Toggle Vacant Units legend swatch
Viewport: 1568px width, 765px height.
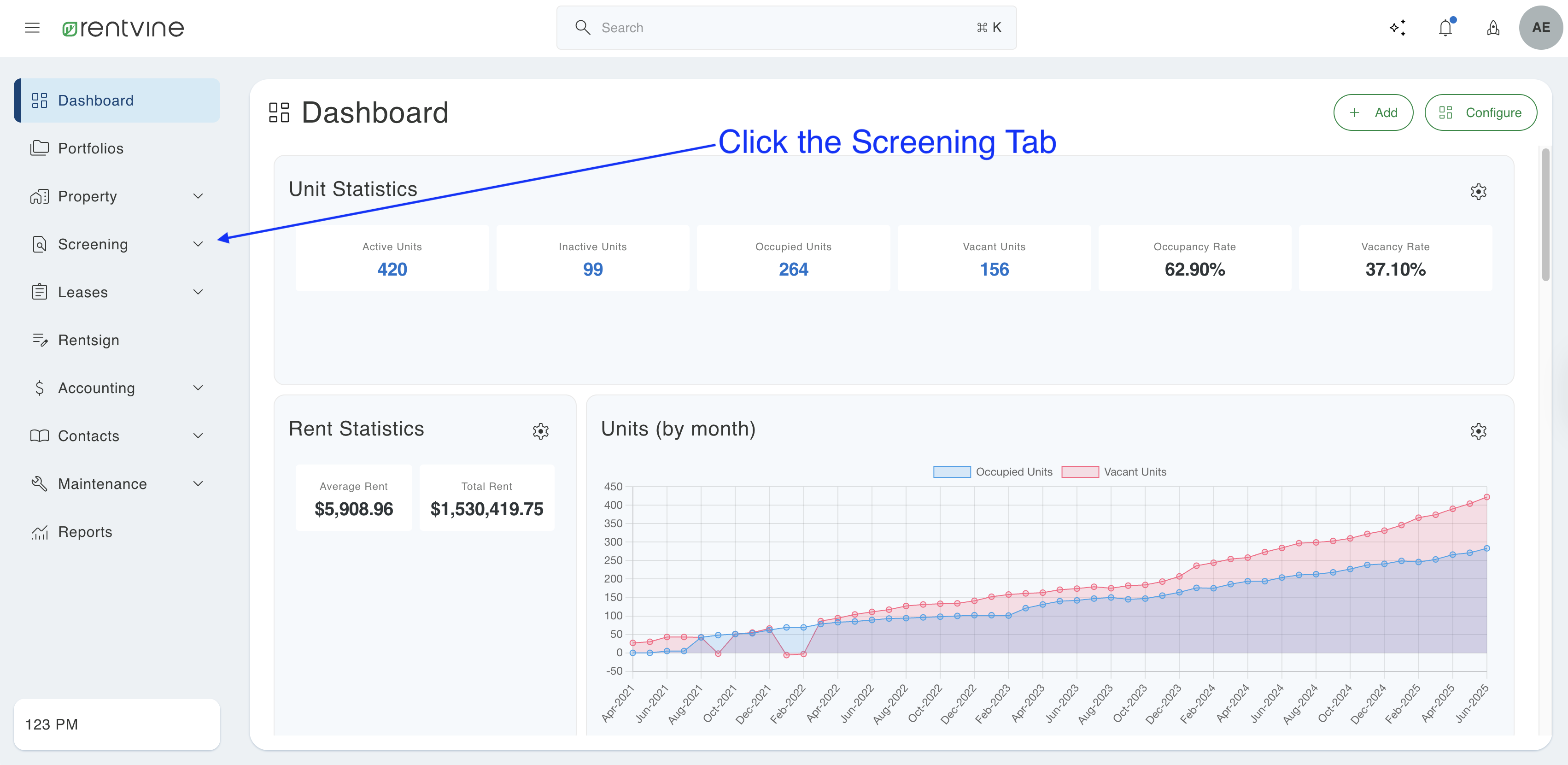[1080, 472]
